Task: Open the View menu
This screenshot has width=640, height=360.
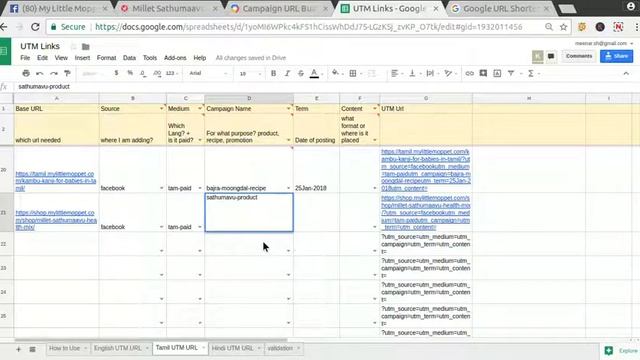Action: click(61, 58)
